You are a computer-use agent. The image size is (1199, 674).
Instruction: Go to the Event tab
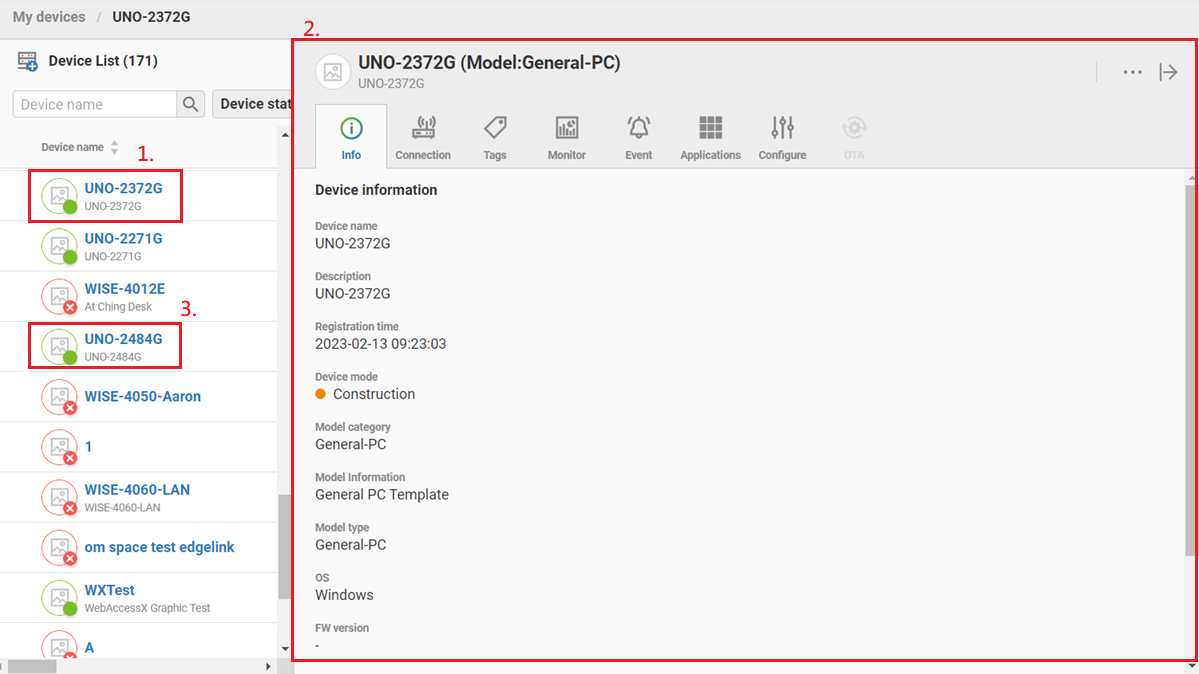pos(639,138)
